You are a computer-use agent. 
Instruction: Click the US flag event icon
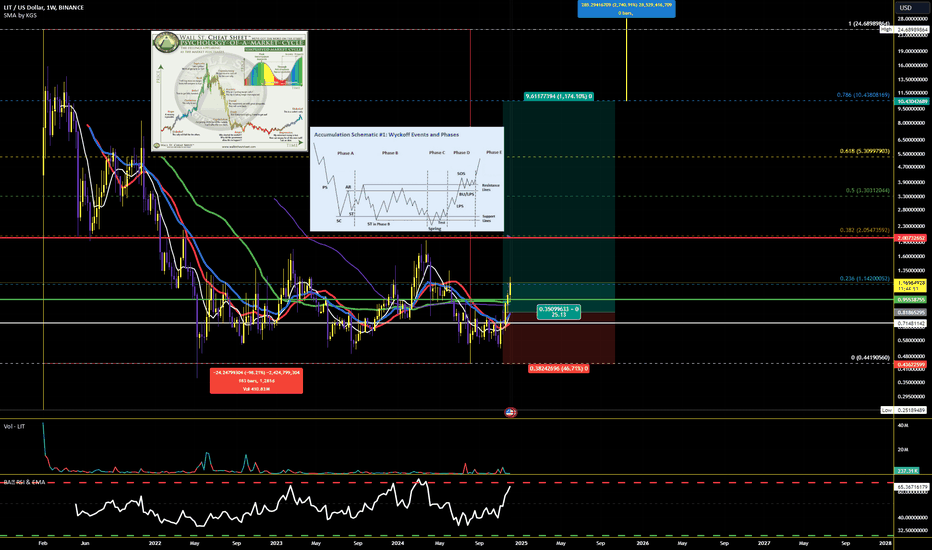click(511, 411)
